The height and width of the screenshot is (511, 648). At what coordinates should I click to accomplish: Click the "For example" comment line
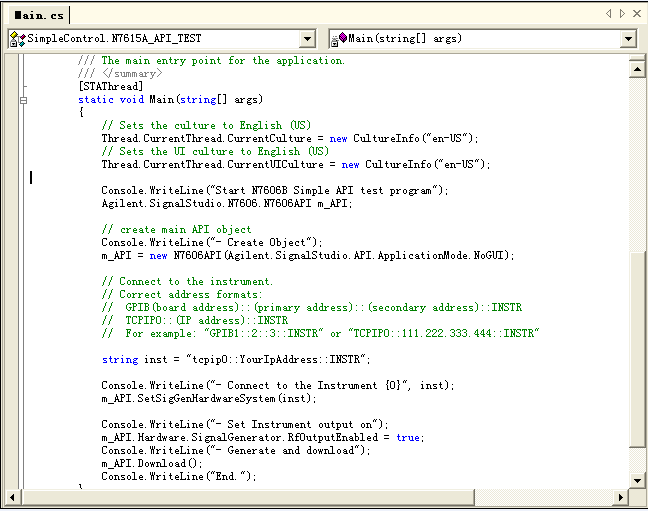click(320, 333)
